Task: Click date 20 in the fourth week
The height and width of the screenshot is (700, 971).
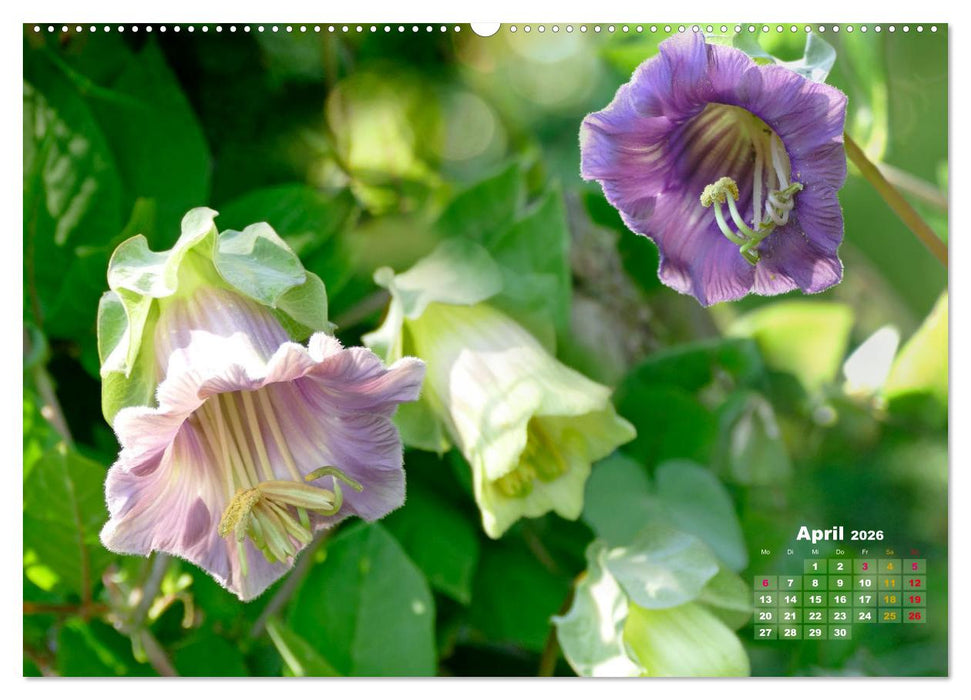Action: tap(765, 615)
